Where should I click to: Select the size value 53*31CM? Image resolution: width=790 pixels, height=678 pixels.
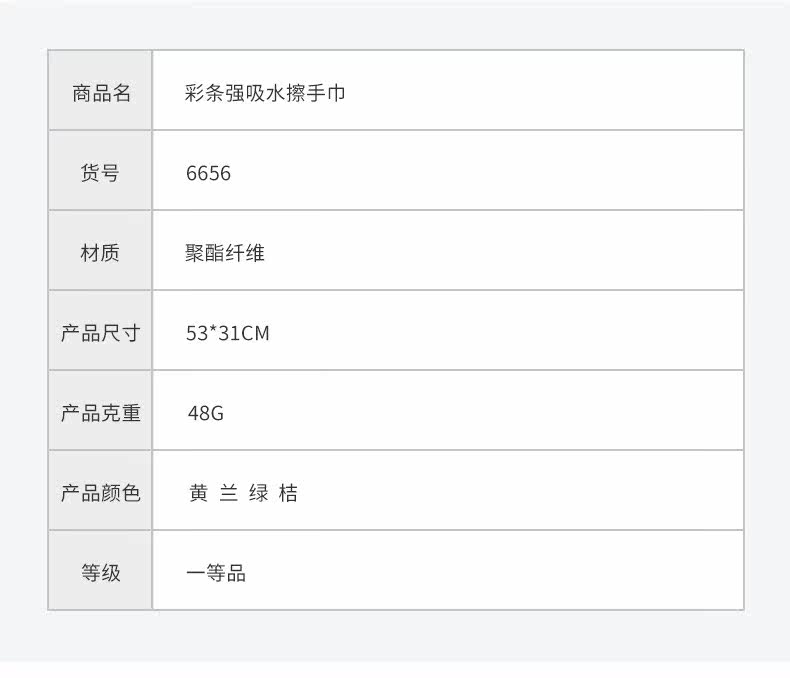coord(228,333)
